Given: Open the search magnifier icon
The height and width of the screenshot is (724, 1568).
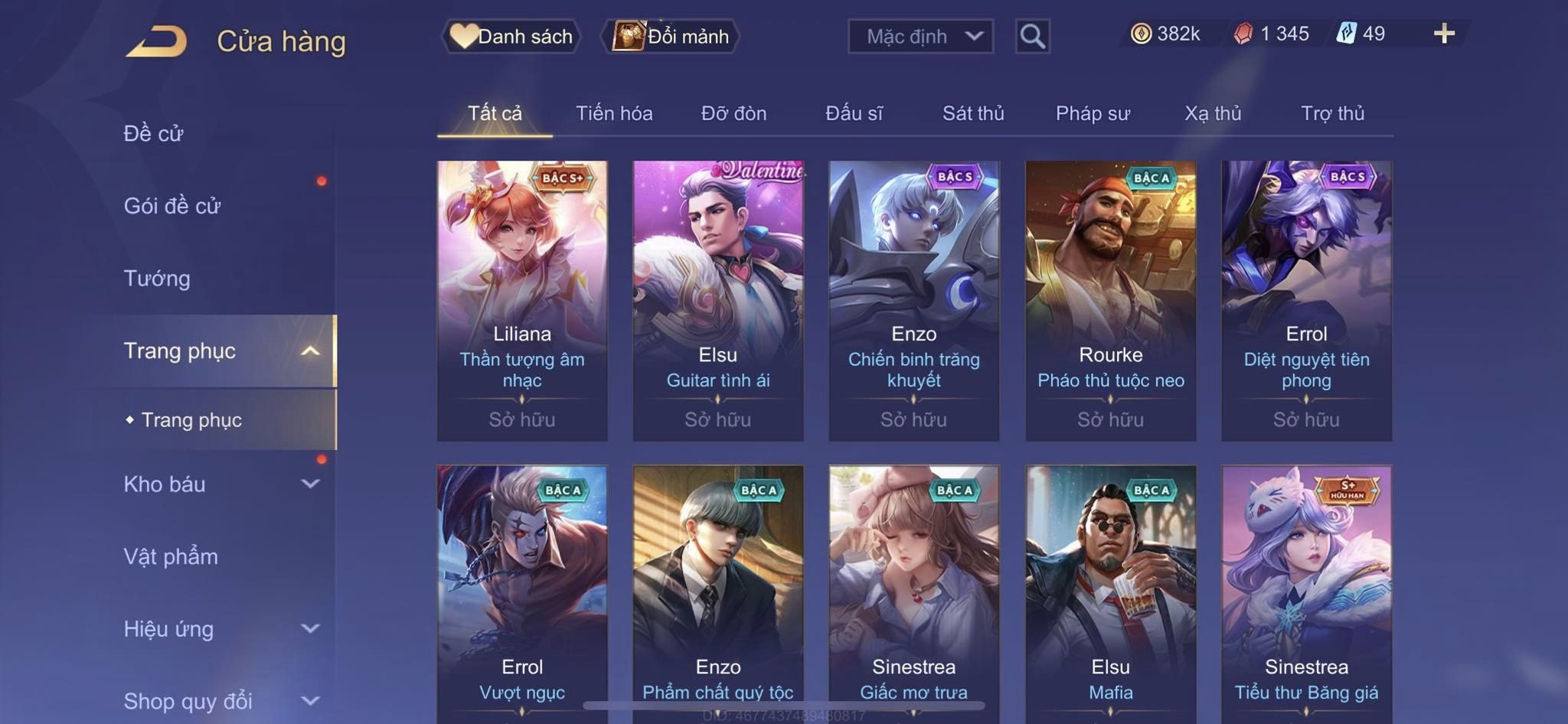Looking at the screenshot, I should pos(1032,36).
